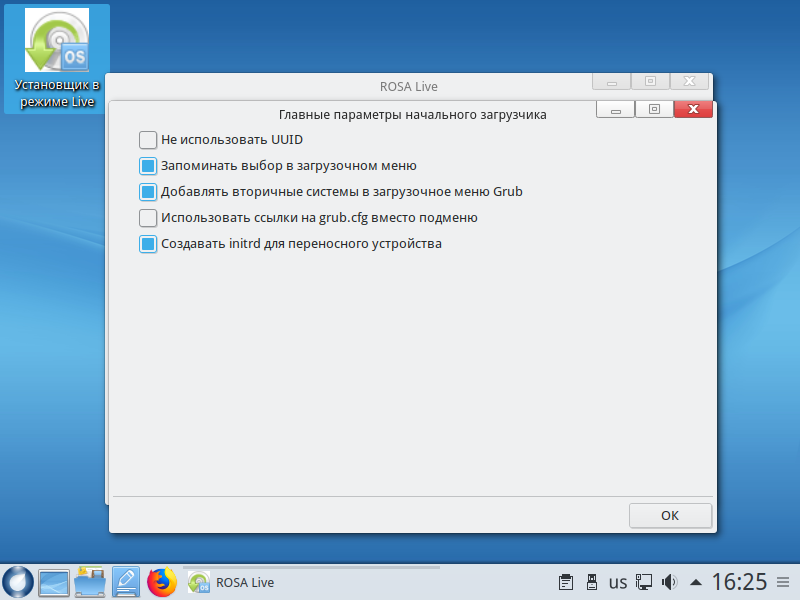Enable the 'Не использовать UUID' checkbox
This screenshot has width=800, height=600.
[148, 140]
